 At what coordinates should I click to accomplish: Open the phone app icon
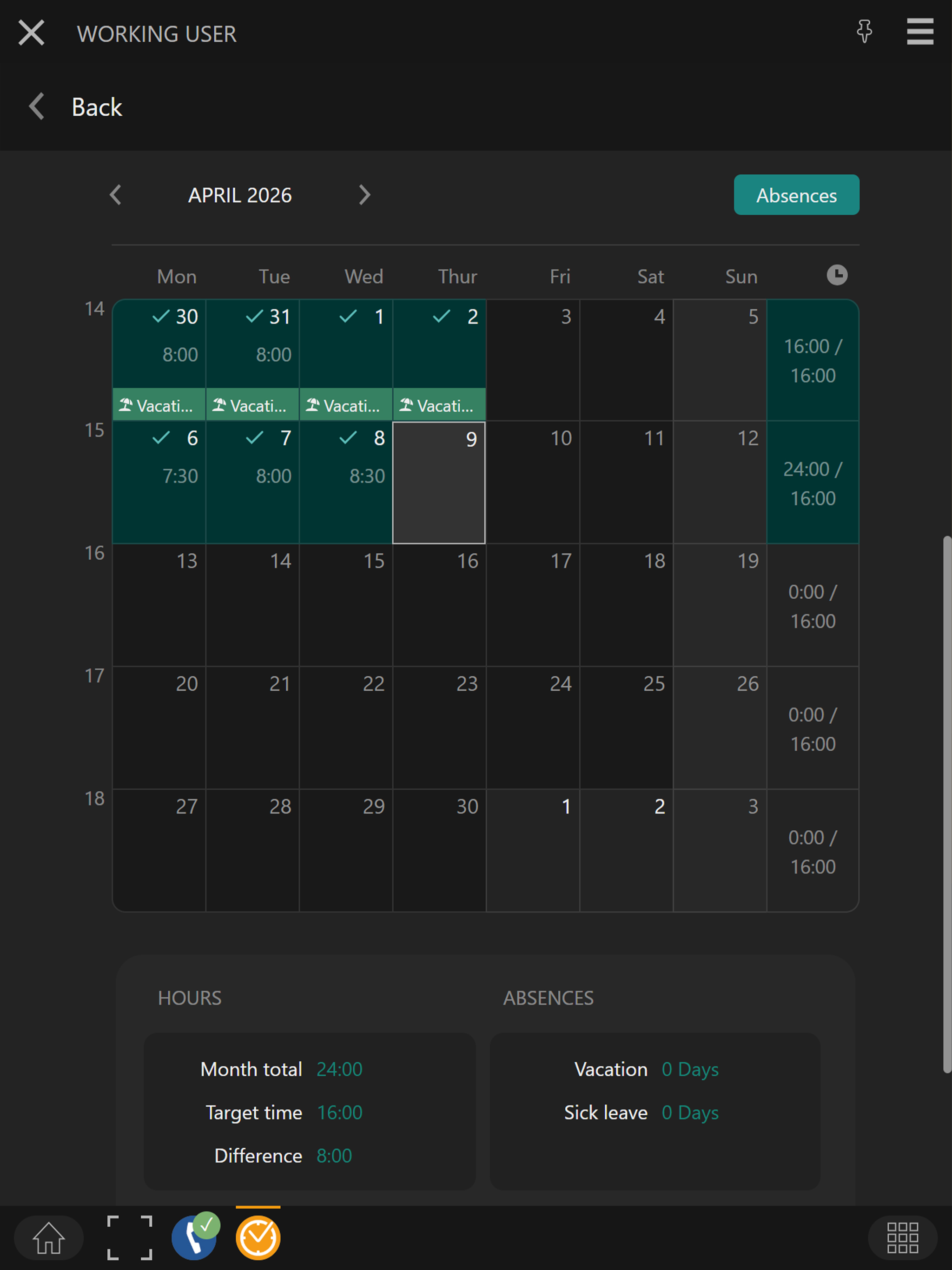[x=194, y=1238]
